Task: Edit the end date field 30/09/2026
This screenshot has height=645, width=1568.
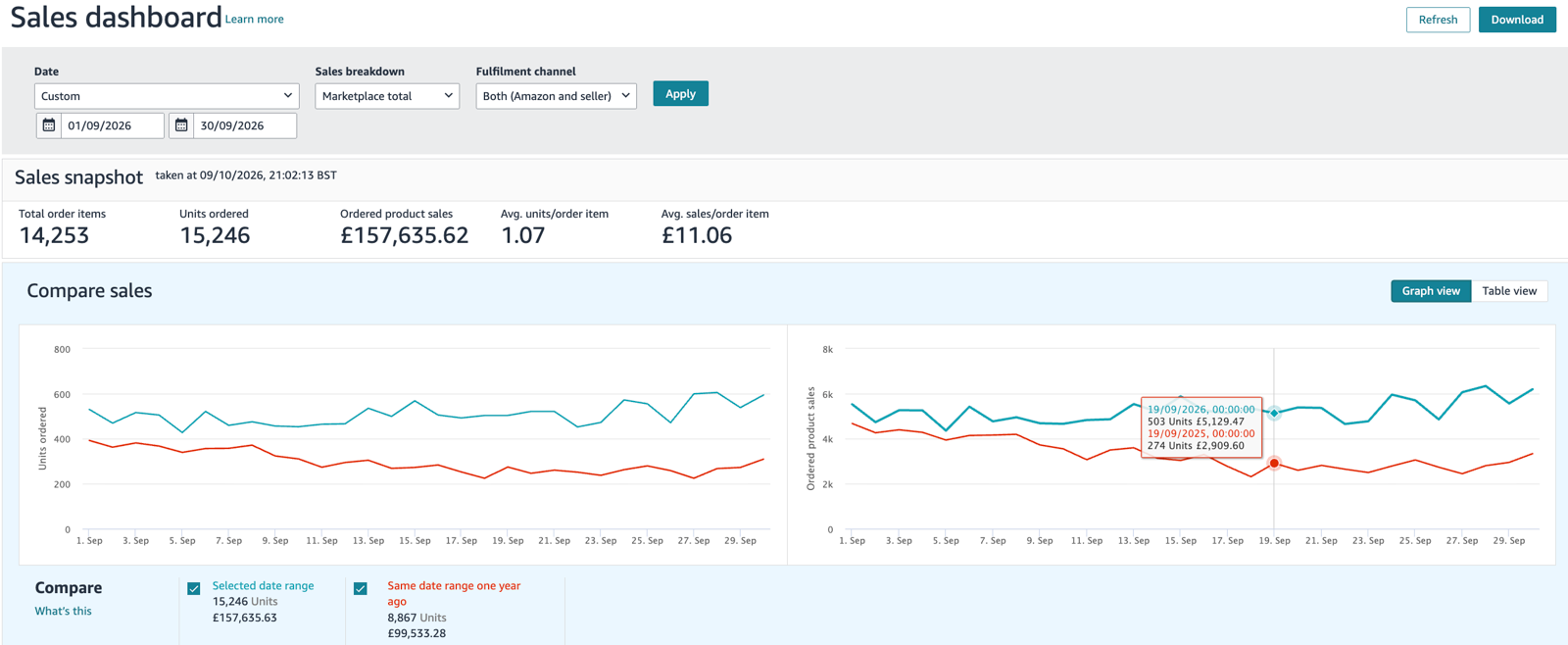Action: 245,125
